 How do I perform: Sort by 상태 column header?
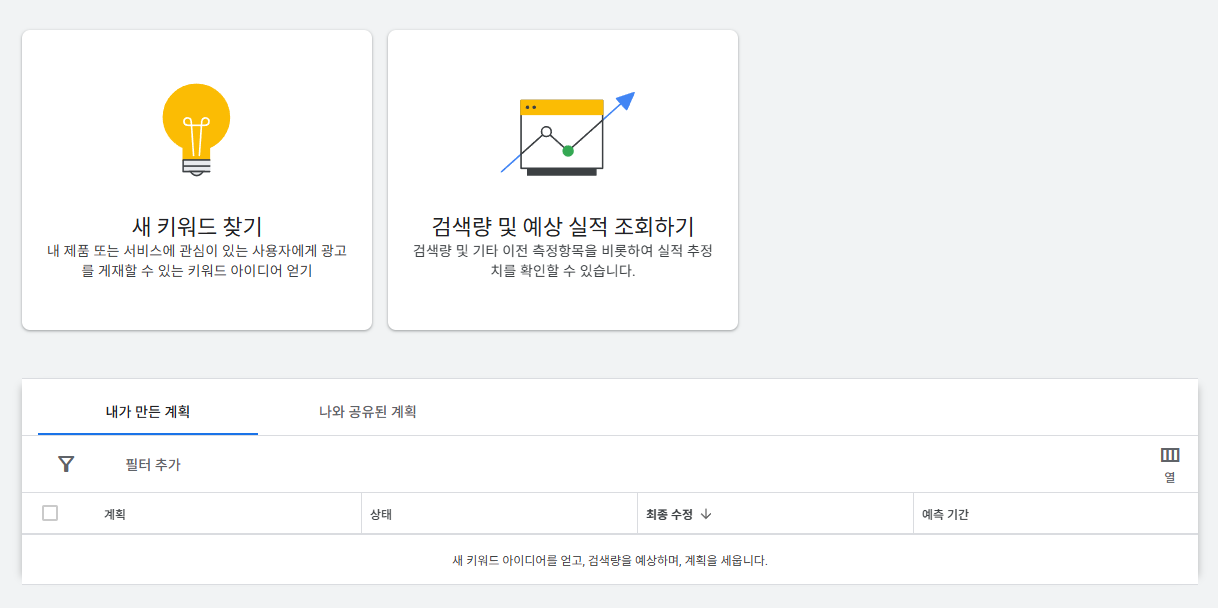click(x=381, y=514)
